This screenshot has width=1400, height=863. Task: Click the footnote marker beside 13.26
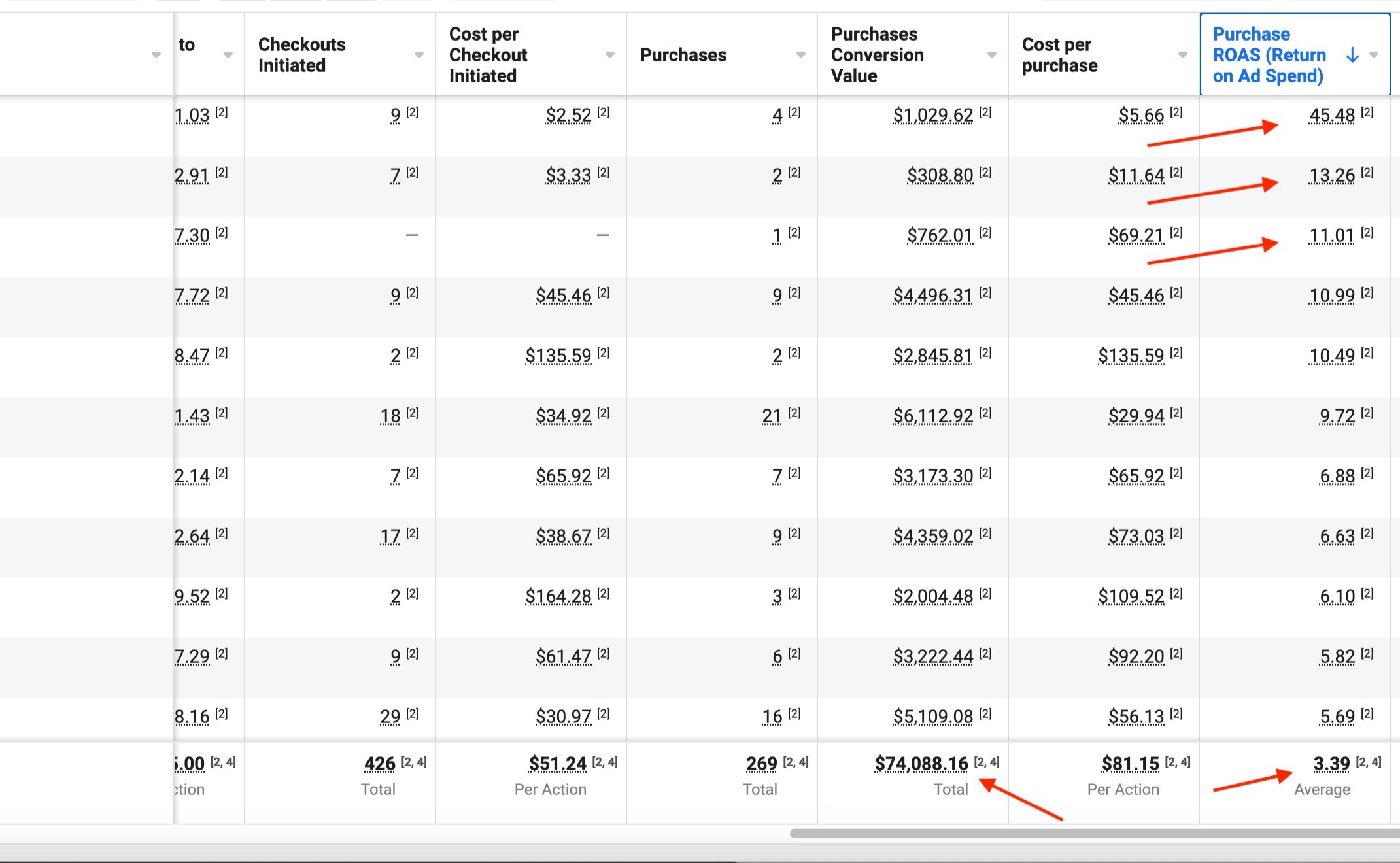[x=1367, y=173]
